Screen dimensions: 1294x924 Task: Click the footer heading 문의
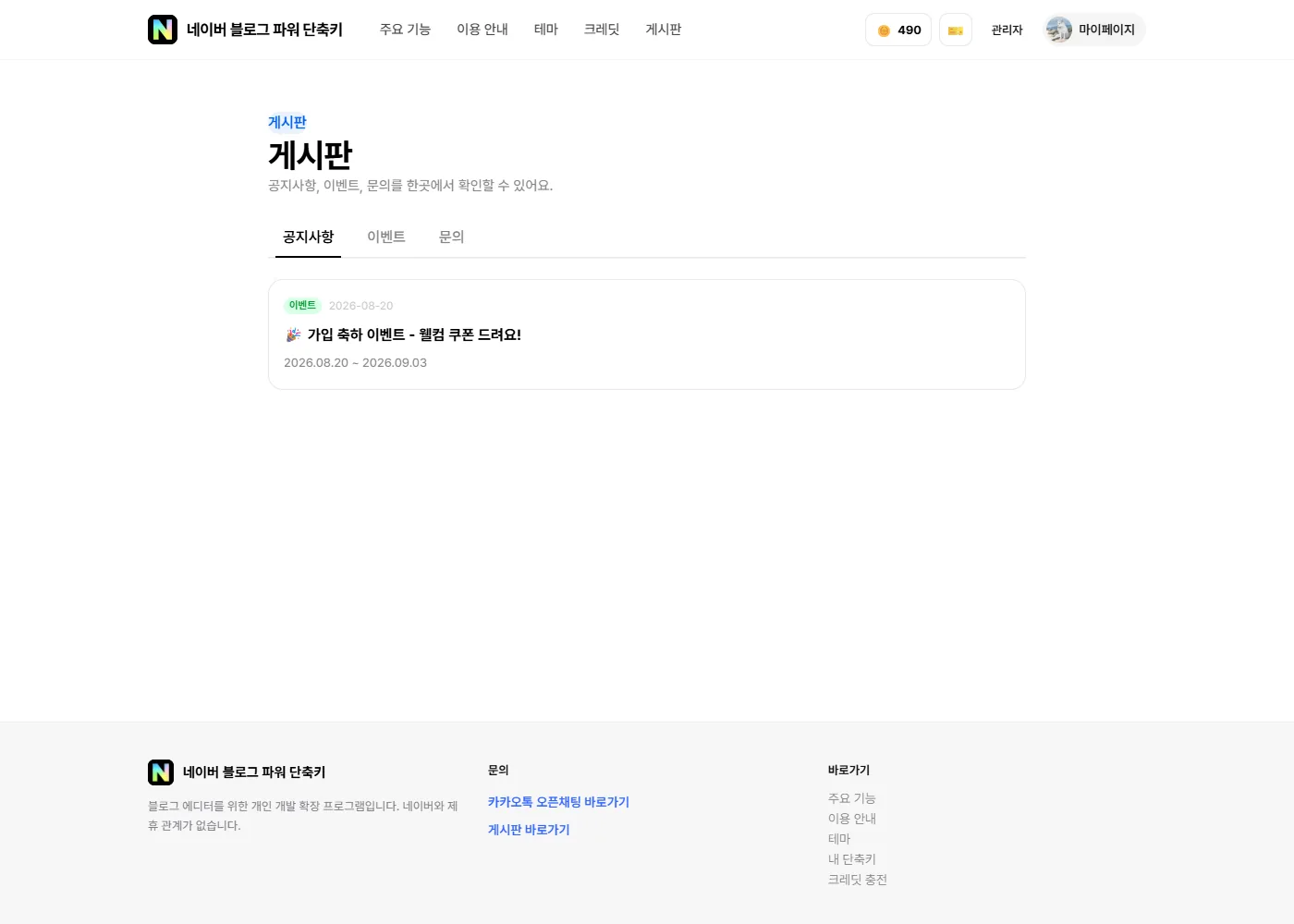[498, 770]
